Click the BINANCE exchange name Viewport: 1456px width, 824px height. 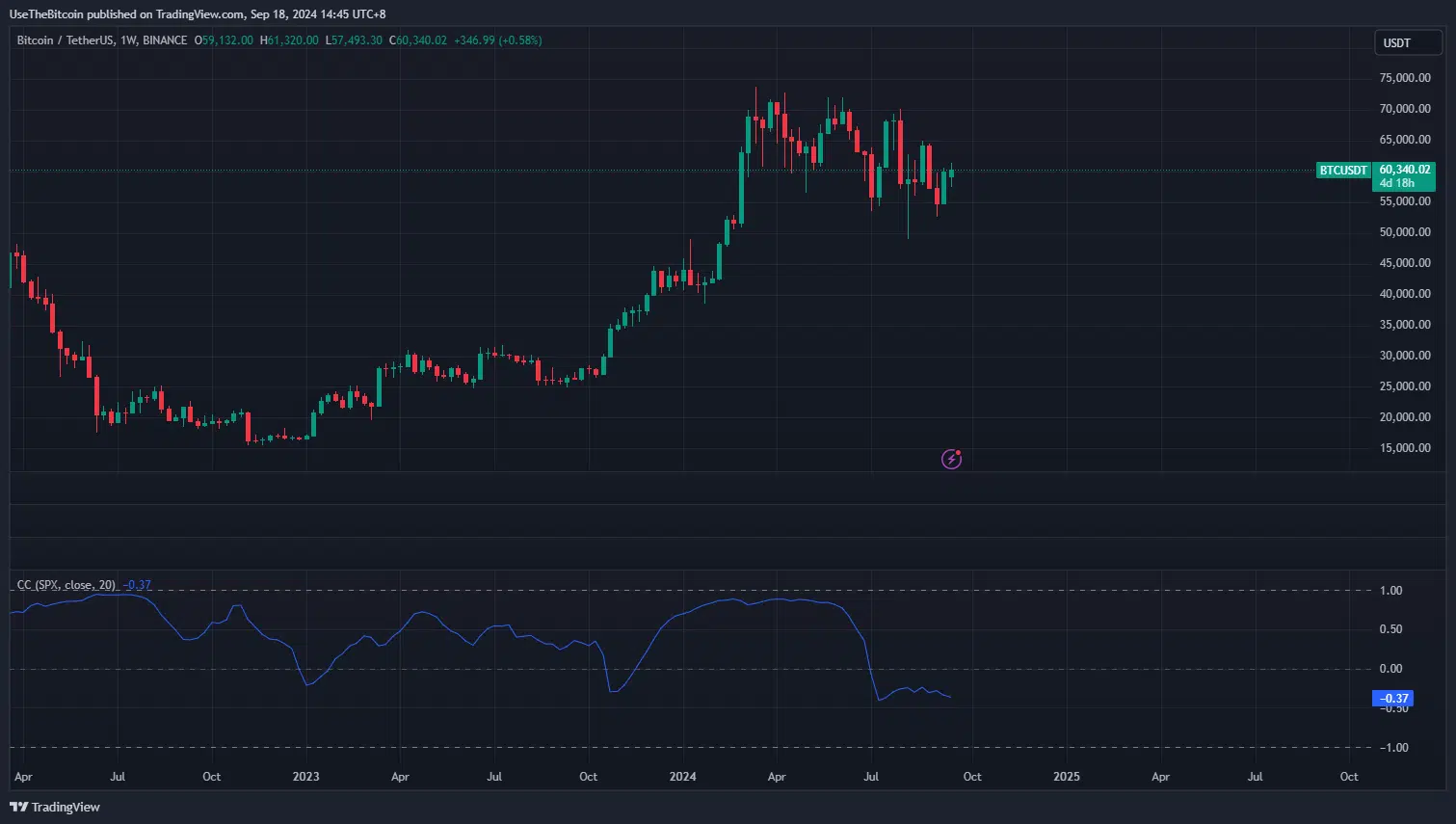coord(164,40)
